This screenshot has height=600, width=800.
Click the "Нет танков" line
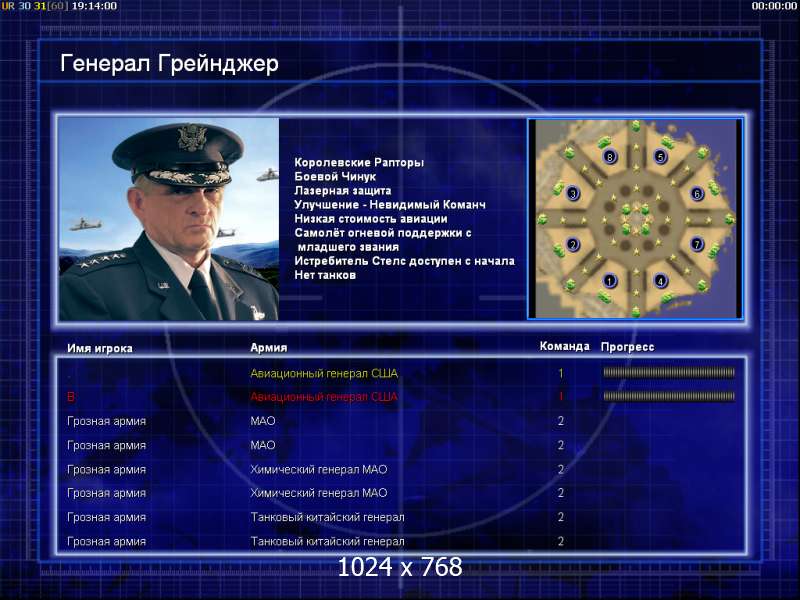coord(325,276)
